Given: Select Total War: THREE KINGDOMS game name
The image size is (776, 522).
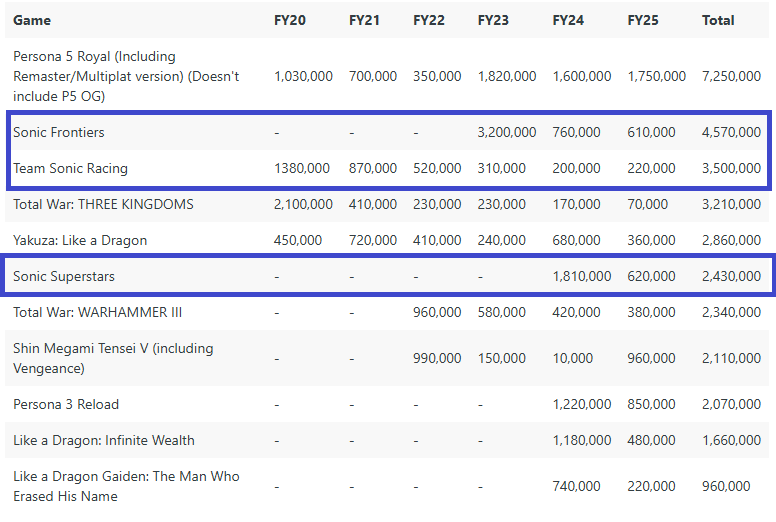Looking at the screenshot, I should (103, 204).
